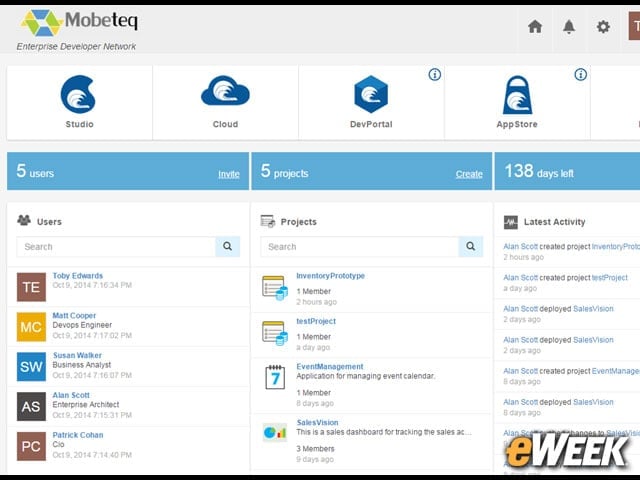Click the AppStore info icon
640x480 pixels.
[x=580, y=75]
